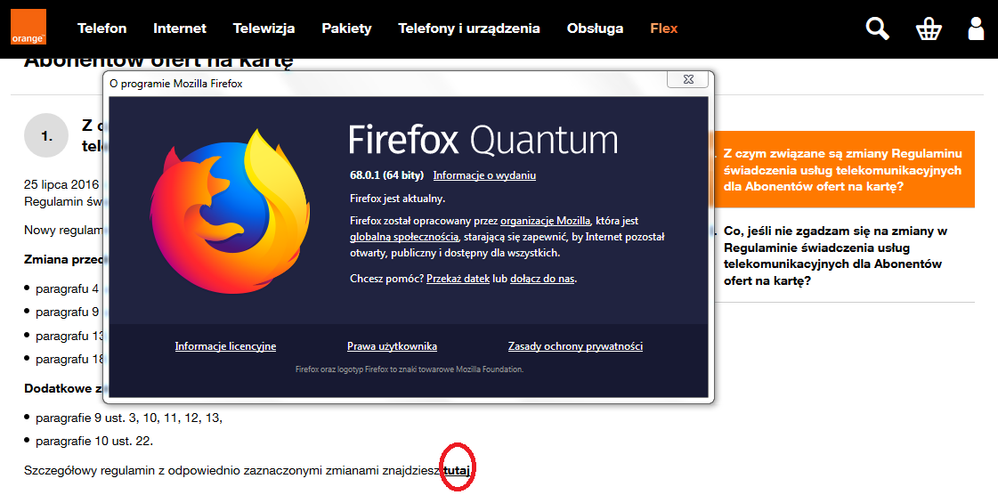Open Prawa użytkownika link
998x495 pixels.
coord(392,346)
